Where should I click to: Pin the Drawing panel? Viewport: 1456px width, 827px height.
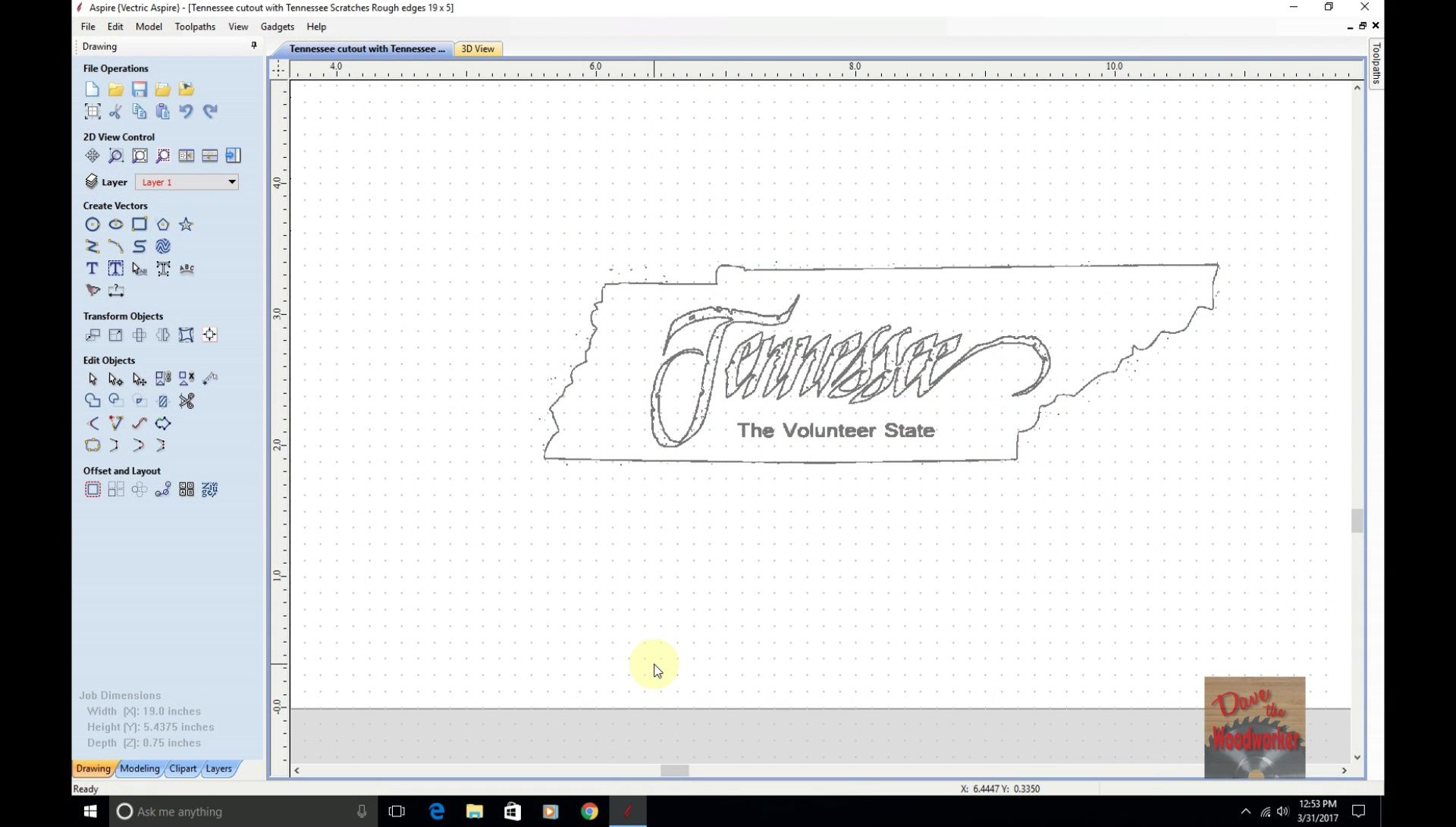254,46
